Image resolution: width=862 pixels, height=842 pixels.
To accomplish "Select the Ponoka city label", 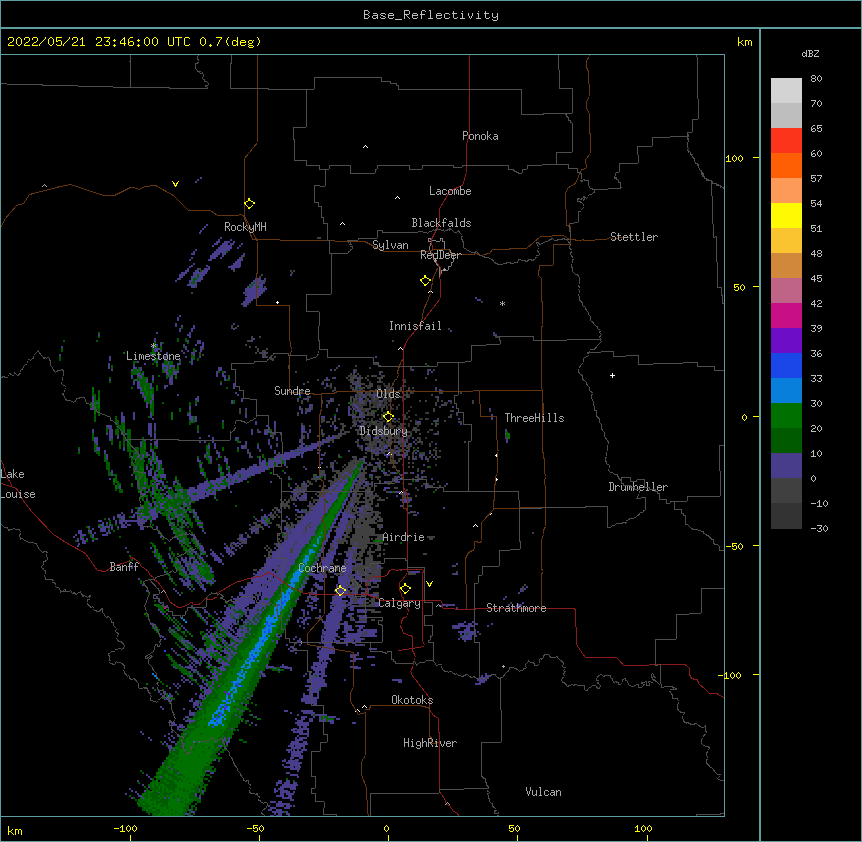I will [480, 136].
